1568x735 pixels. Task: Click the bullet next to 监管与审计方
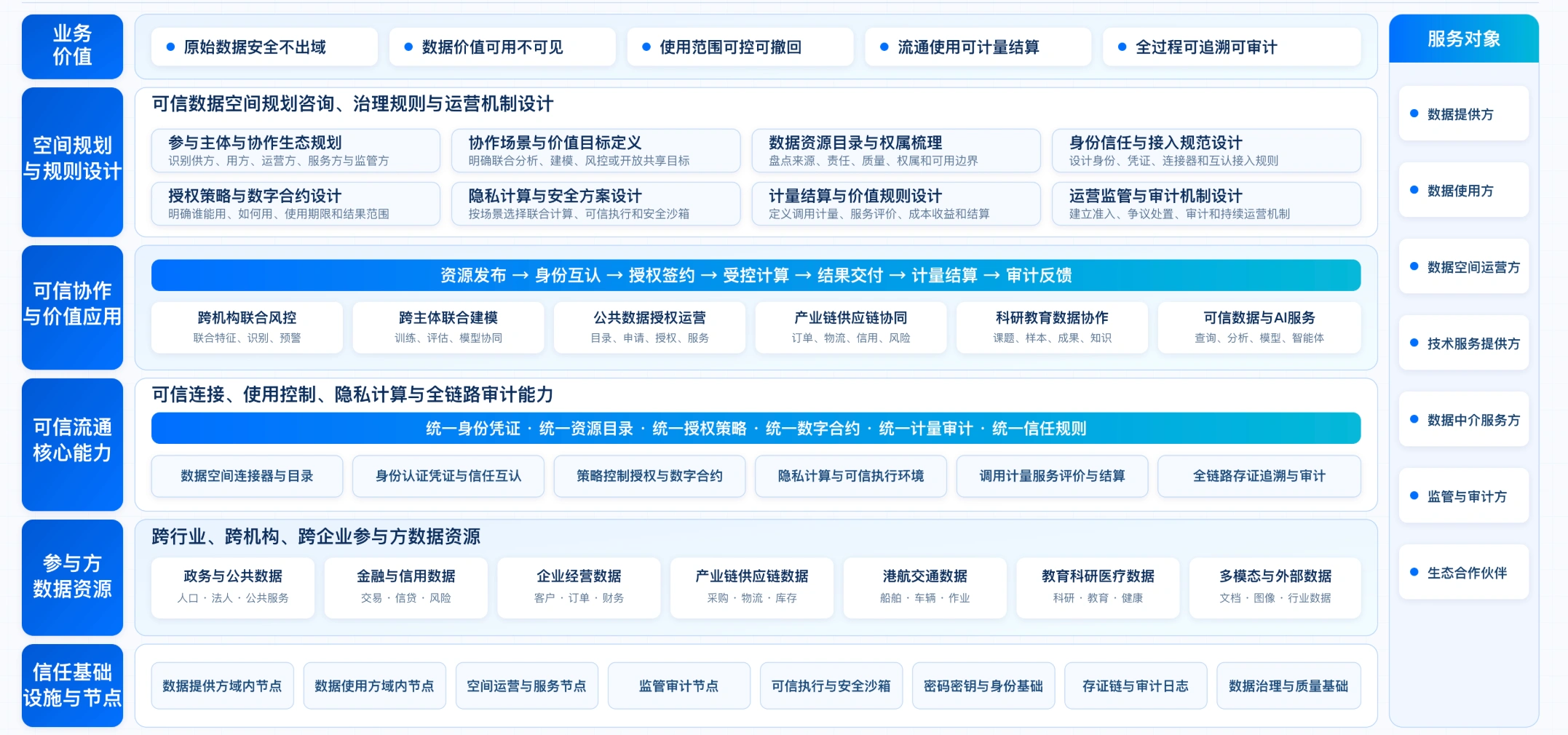tap(1414, 496)
